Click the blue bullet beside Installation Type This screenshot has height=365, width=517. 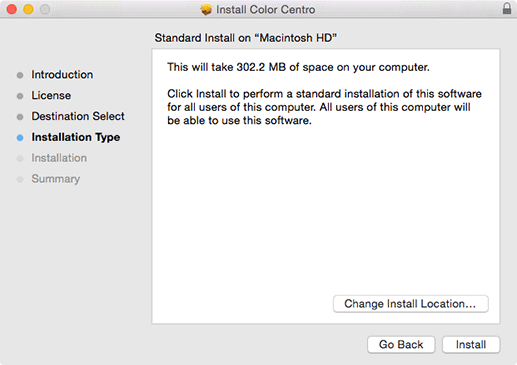click(20, 138)
